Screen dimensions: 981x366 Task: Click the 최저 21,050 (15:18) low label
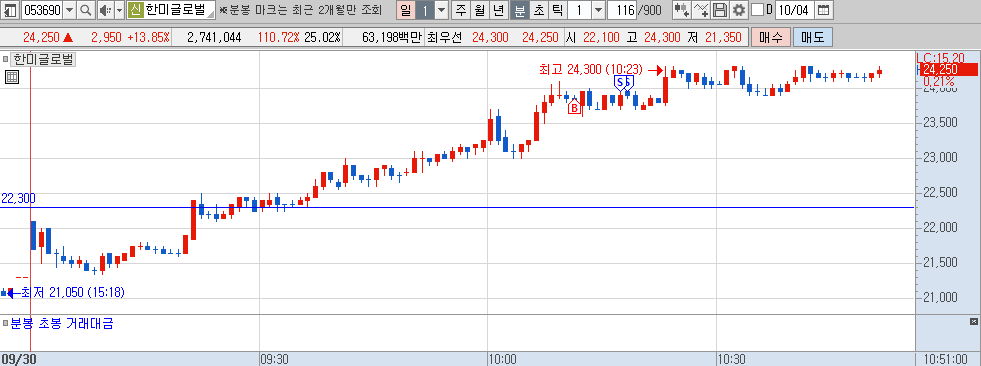click(x=73, y=292)
